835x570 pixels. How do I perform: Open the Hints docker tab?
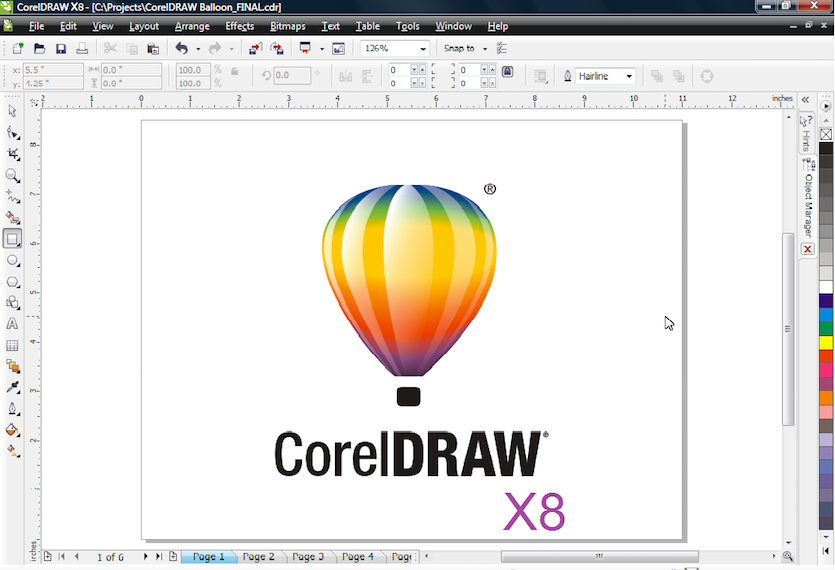[x=807, y=133]
